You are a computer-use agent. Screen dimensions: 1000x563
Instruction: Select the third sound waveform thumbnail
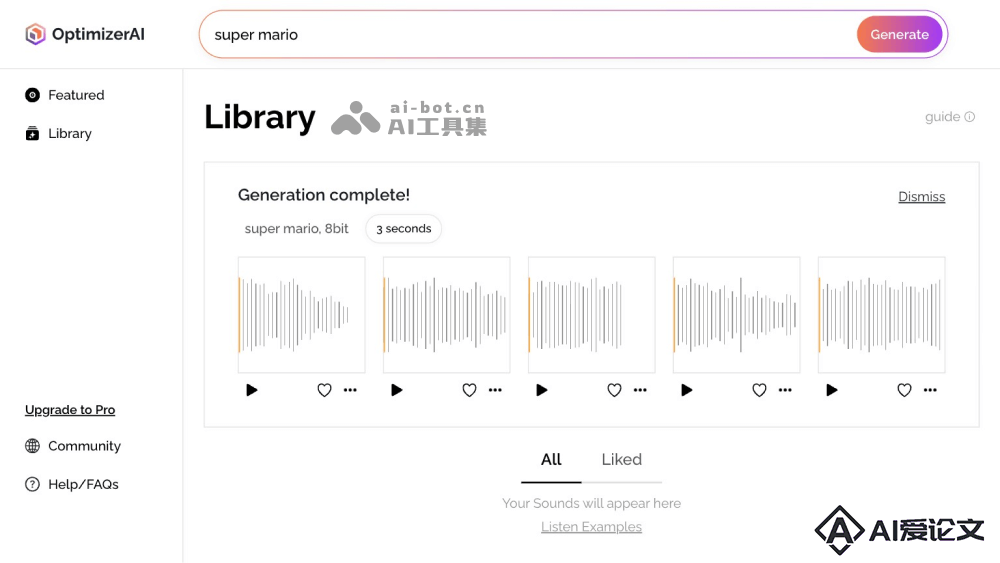coord(592,314)
